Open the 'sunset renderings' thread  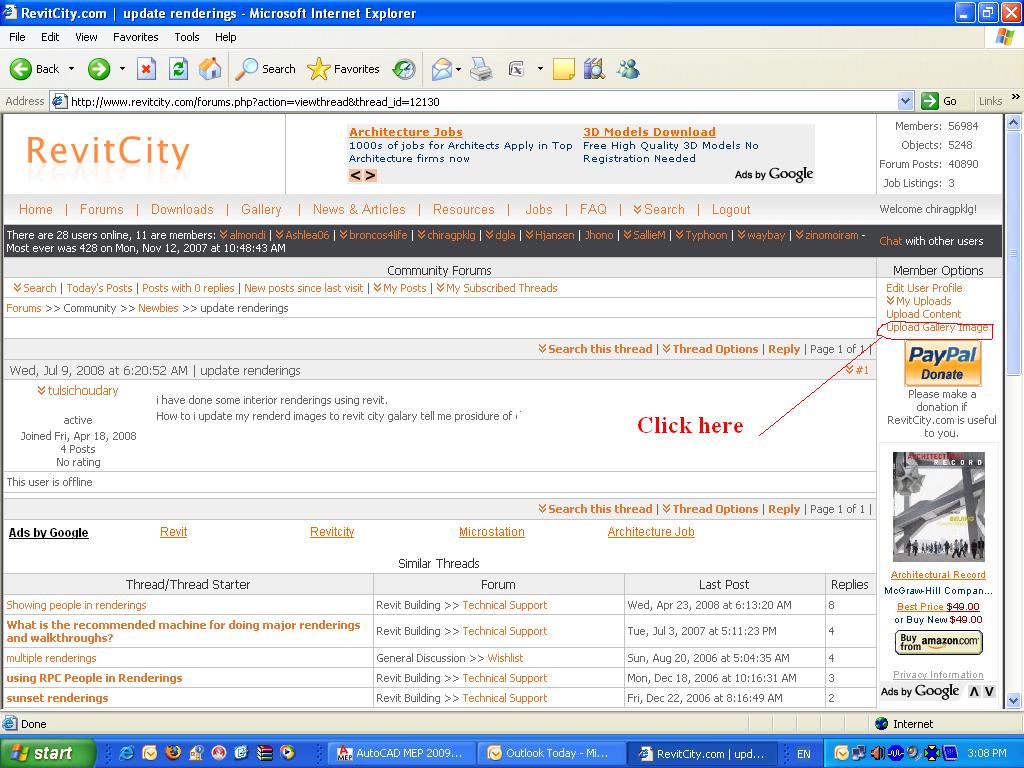point(57,698)
